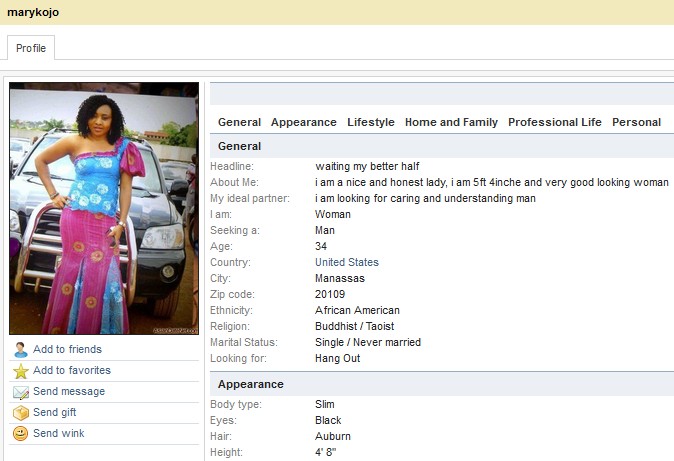The image size is (674, 461).
Task: Click the star icon for favorites
Action: (x=20, y=371)
